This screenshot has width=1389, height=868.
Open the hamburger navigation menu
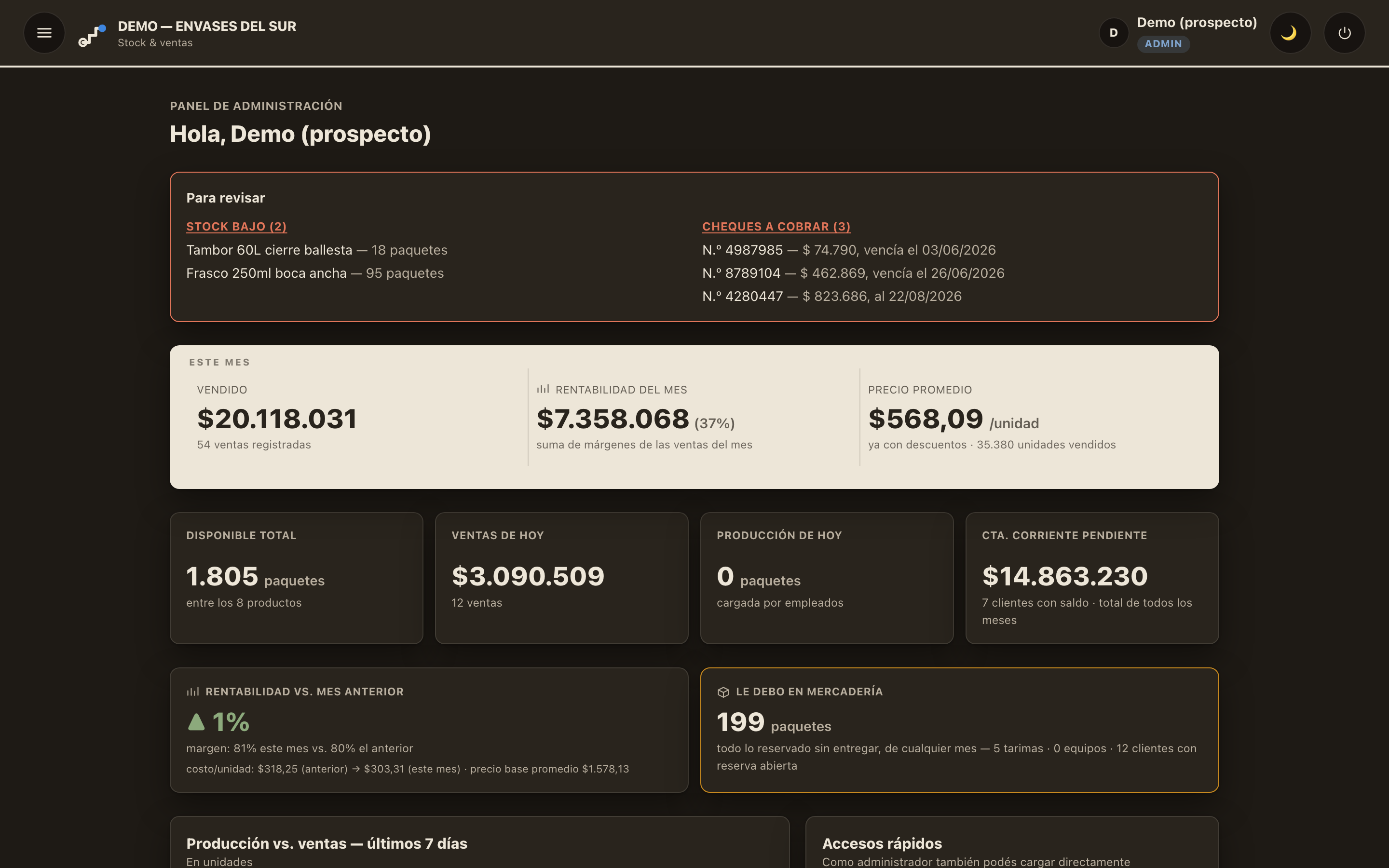44,33
